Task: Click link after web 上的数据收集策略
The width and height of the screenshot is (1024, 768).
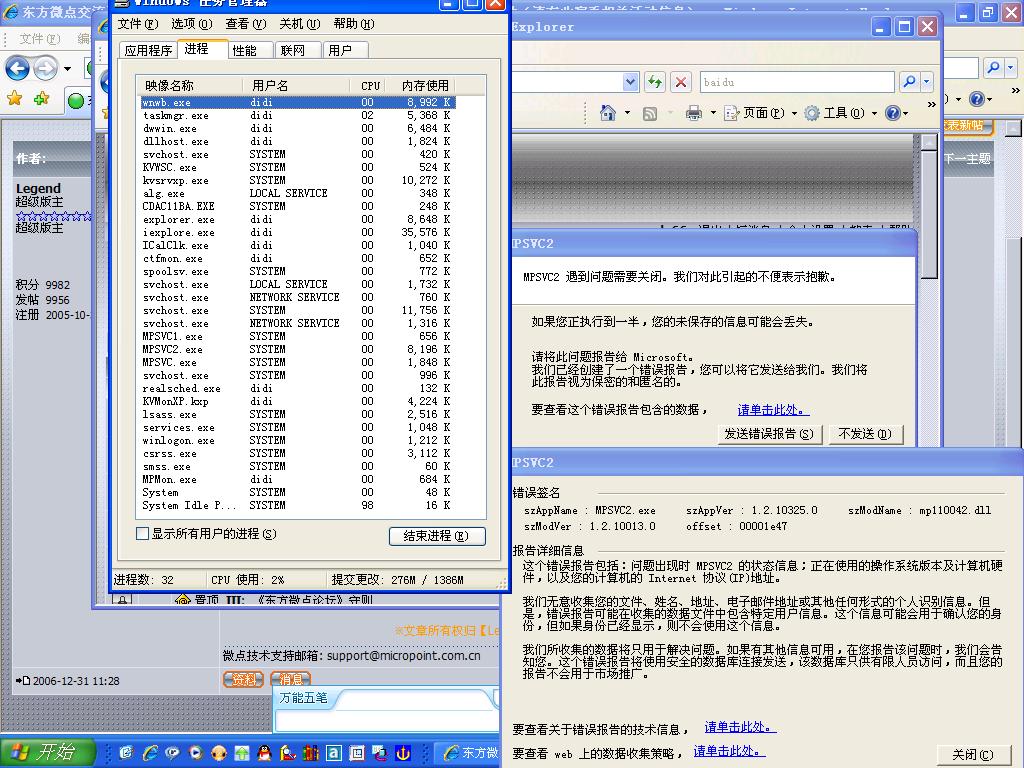Action: (x=729, y=752)
